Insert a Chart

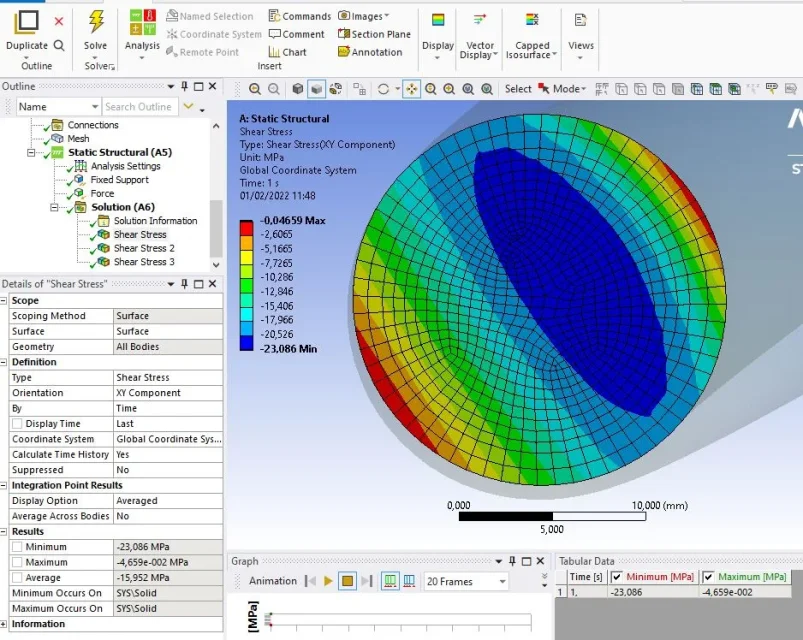(x=287, y=52)
